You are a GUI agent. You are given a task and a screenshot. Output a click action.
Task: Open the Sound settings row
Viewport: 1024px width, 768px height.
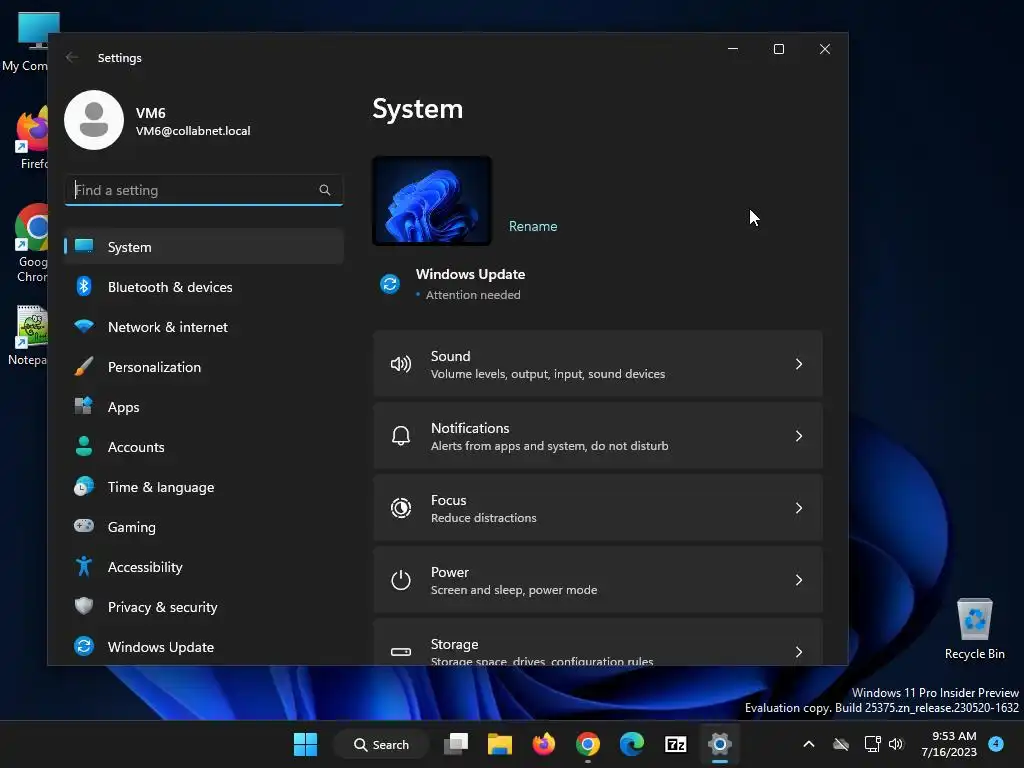[x=598, y=364]
